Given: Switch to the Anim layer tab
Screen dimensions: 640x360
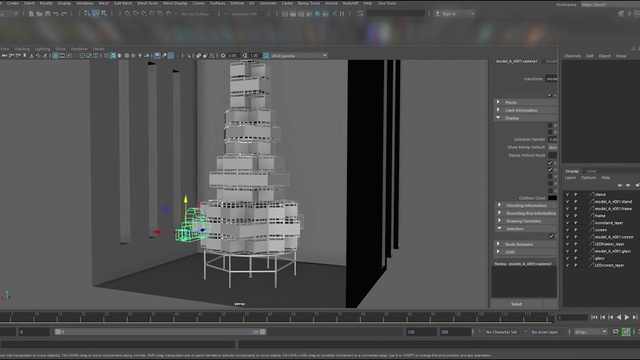Looking at the screenshot, I should (591, 171).
